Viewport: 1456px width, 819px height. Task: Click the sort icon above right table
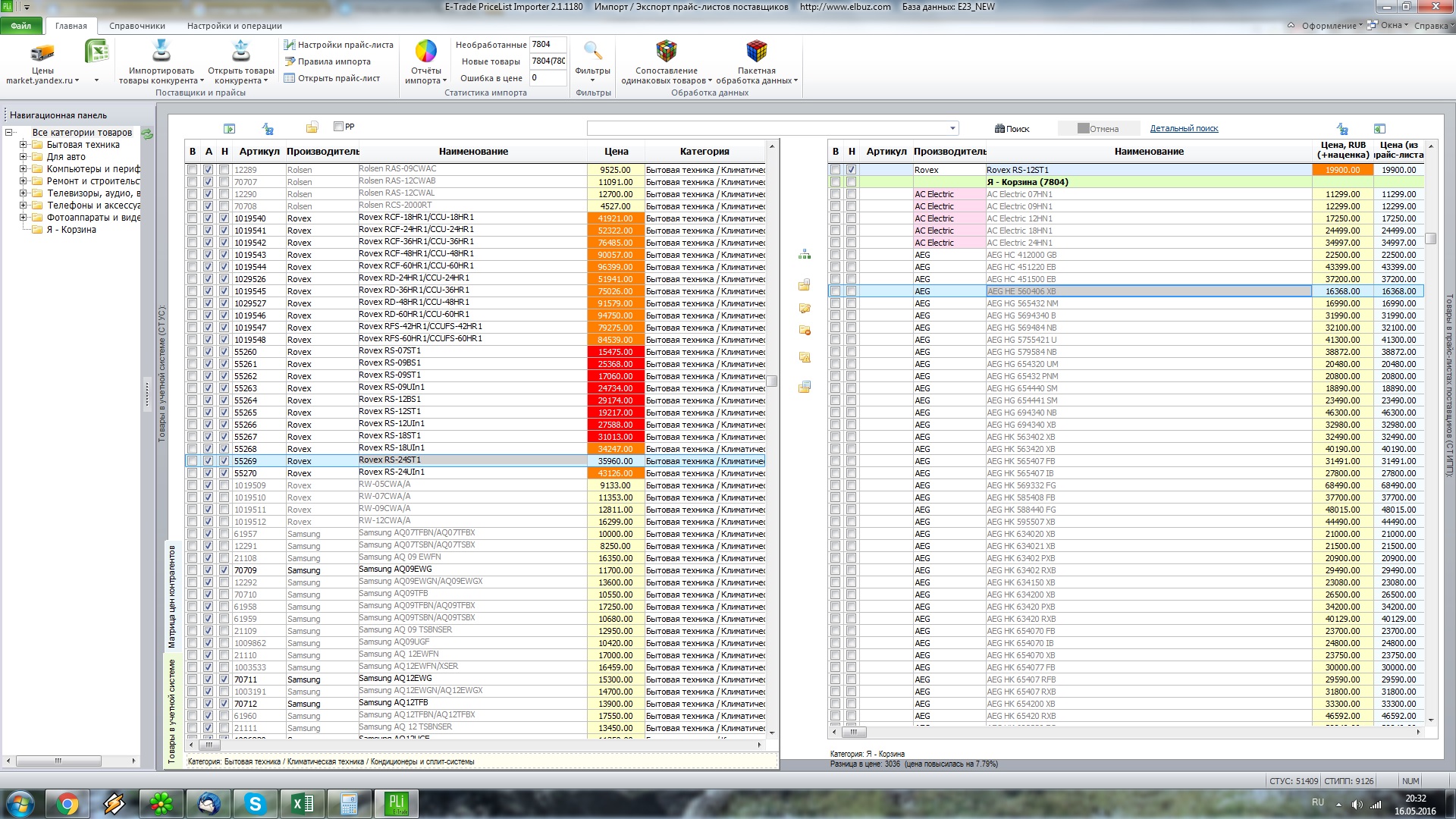click(x=1342, y=129)
